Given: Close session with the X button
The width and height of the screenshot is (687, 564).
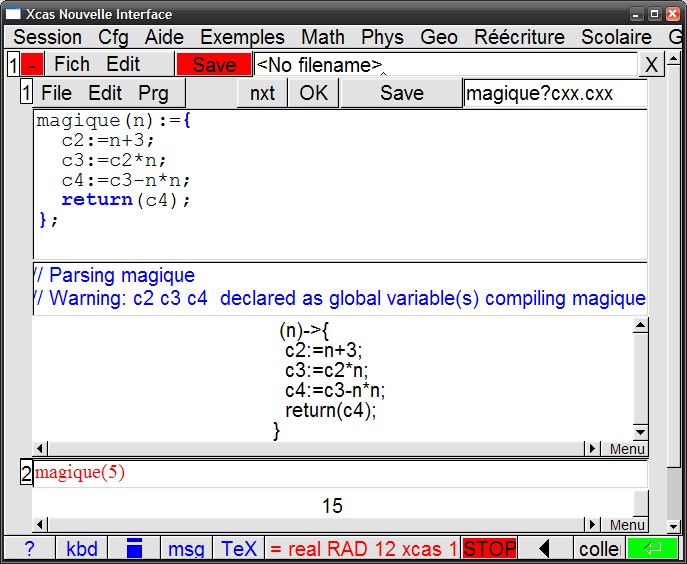Looking at the screenshot, I should [651, 65].
